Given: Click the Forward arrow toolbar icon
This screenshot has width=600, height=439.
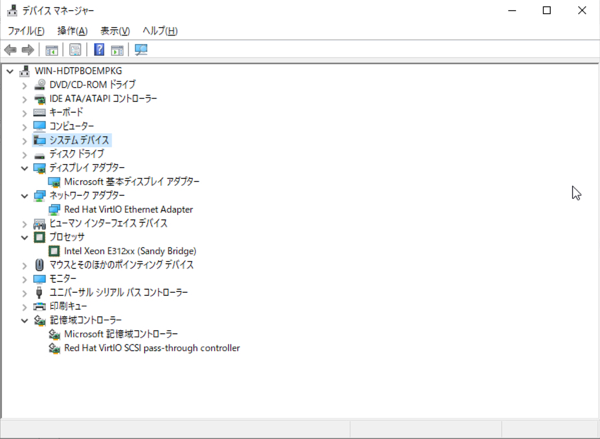Looking at the screenshot, I should point(28,50).
